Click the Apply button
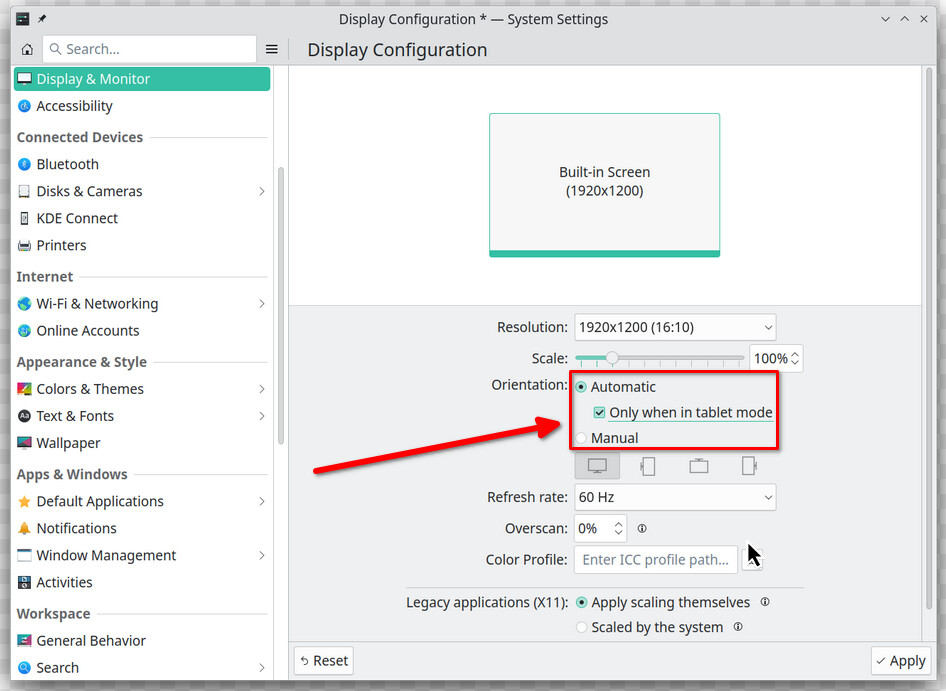This screenshot has width=946, height=691. (901, 661)
